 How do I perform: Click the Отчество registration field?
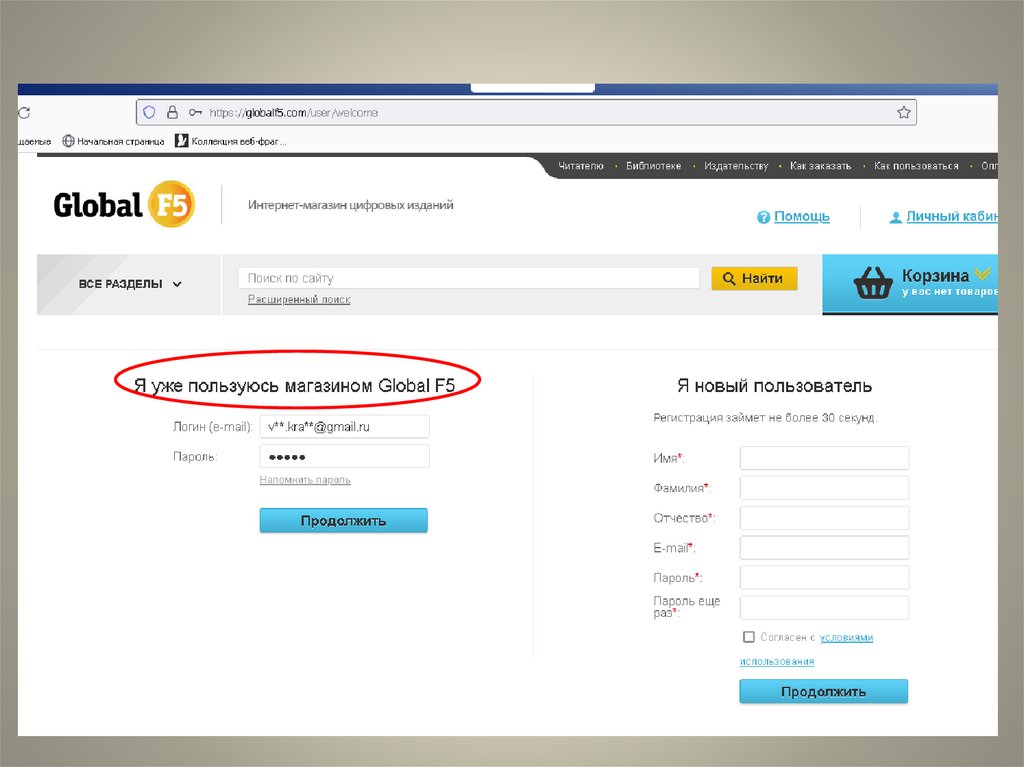(824, 517)
